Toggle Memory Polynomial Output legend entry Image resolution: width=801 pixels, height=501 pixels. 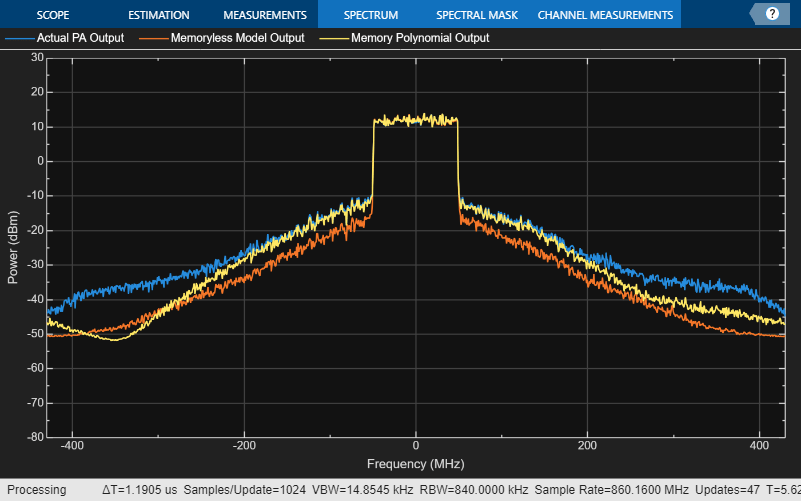pyautogui.click(x=405, y=38)
